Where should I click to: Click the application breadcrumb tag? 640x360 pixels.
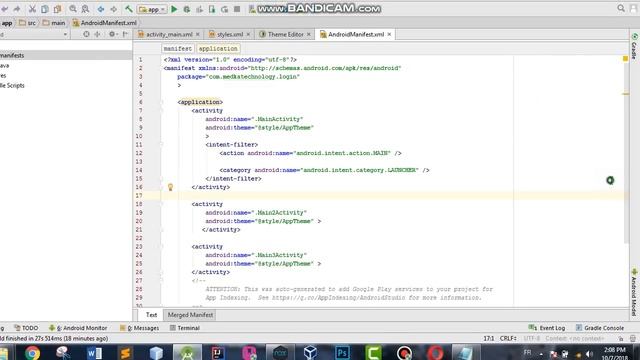click(x=218, y=49)
